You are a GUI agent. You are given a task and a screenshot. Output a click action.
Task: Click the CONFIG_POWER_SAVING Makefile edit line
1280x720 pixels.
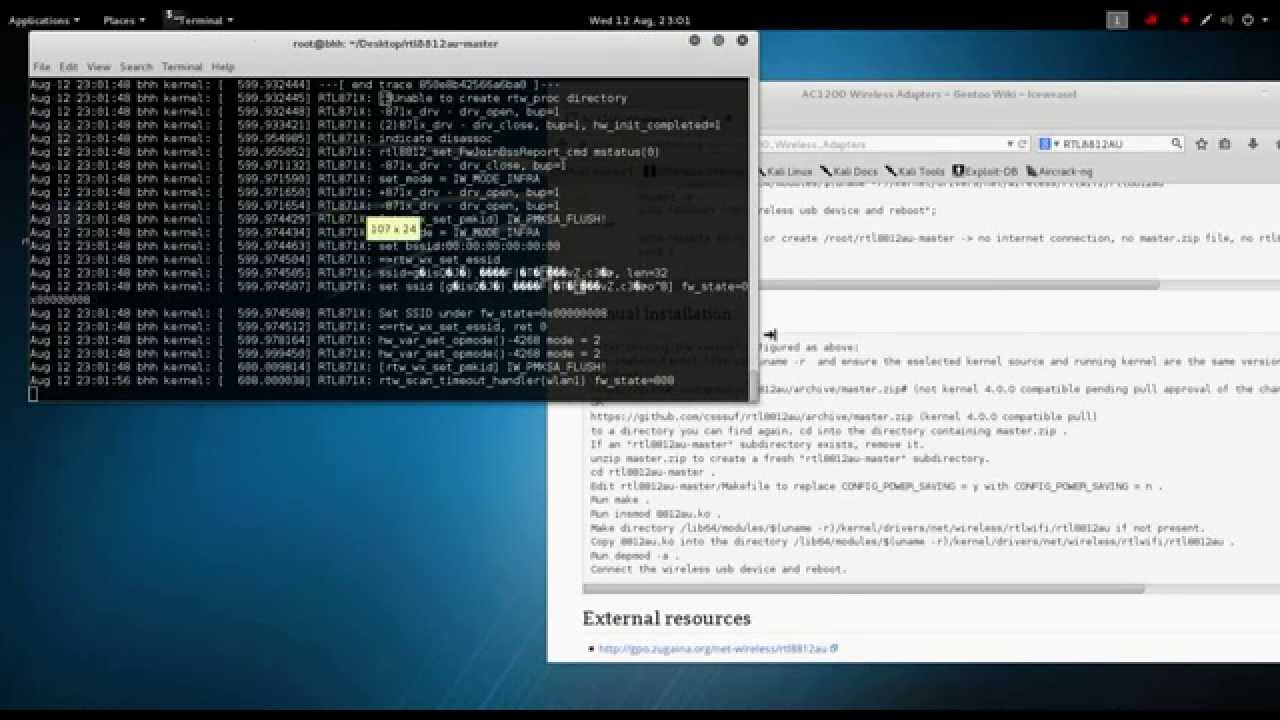tap(876, 486)
